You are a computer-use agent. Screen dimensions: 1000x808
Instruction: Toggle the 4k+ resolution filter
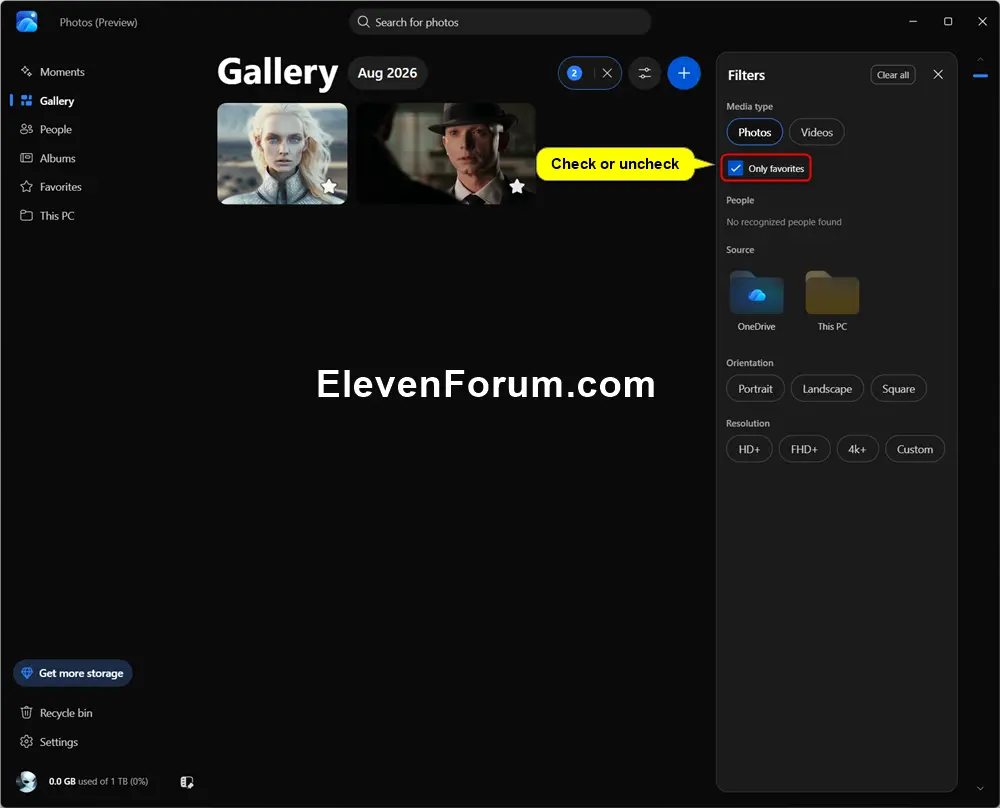(x=857, y=449)
